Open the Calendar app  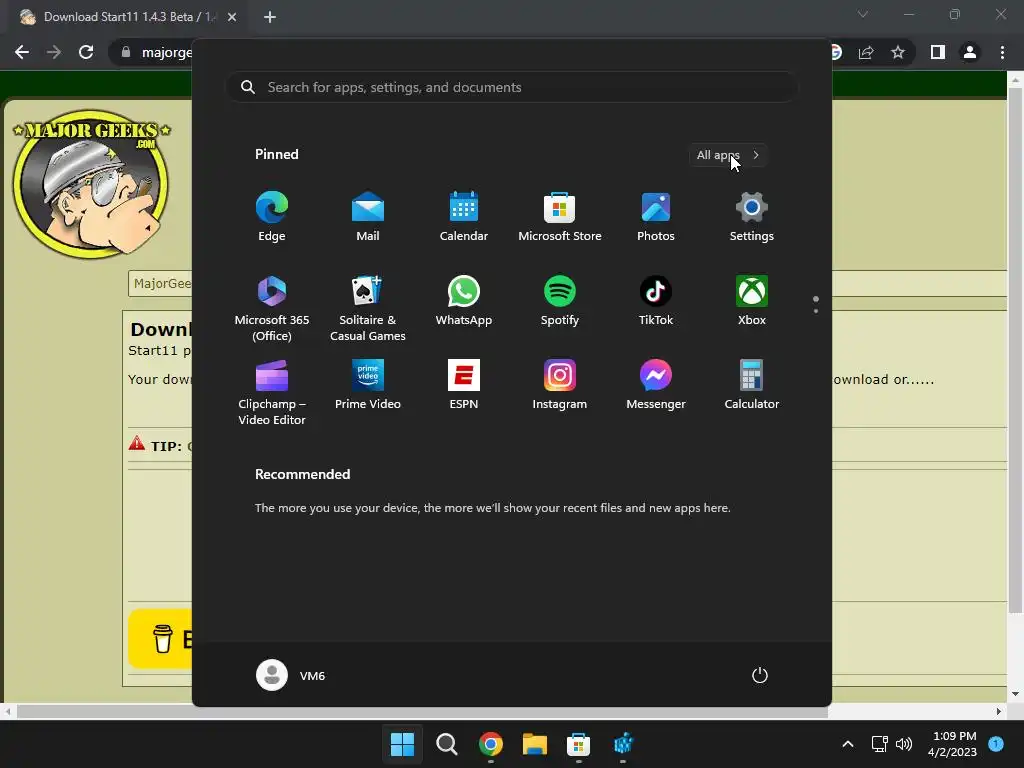click(x=464, y=217)
